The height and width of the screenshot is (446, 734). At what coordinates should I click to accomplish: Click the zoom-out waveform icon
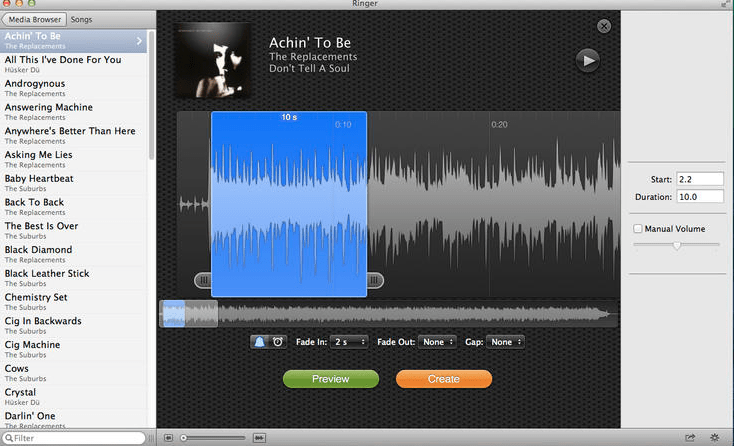[x=169, y=438]
